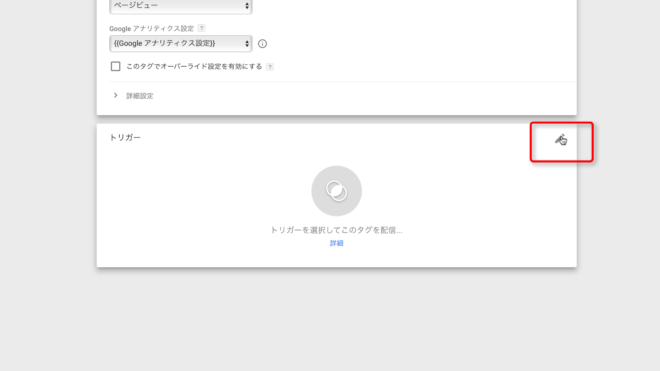Screen dimensions: 660x371
Task: Click help icon next to Google アナリティクス設定 label
Action: coord(202,28)
